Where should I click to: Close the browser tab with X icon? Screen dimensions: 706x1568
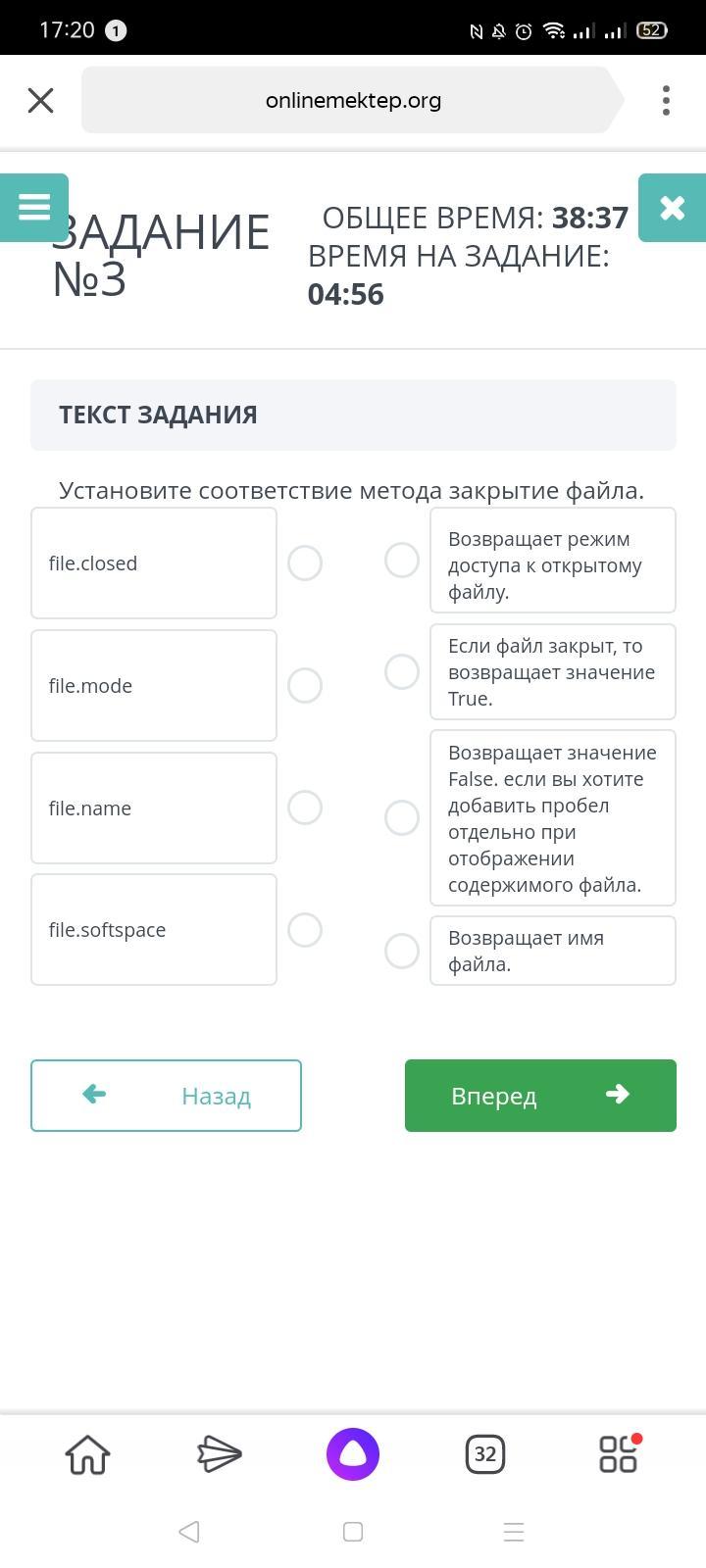pos(40,100)
